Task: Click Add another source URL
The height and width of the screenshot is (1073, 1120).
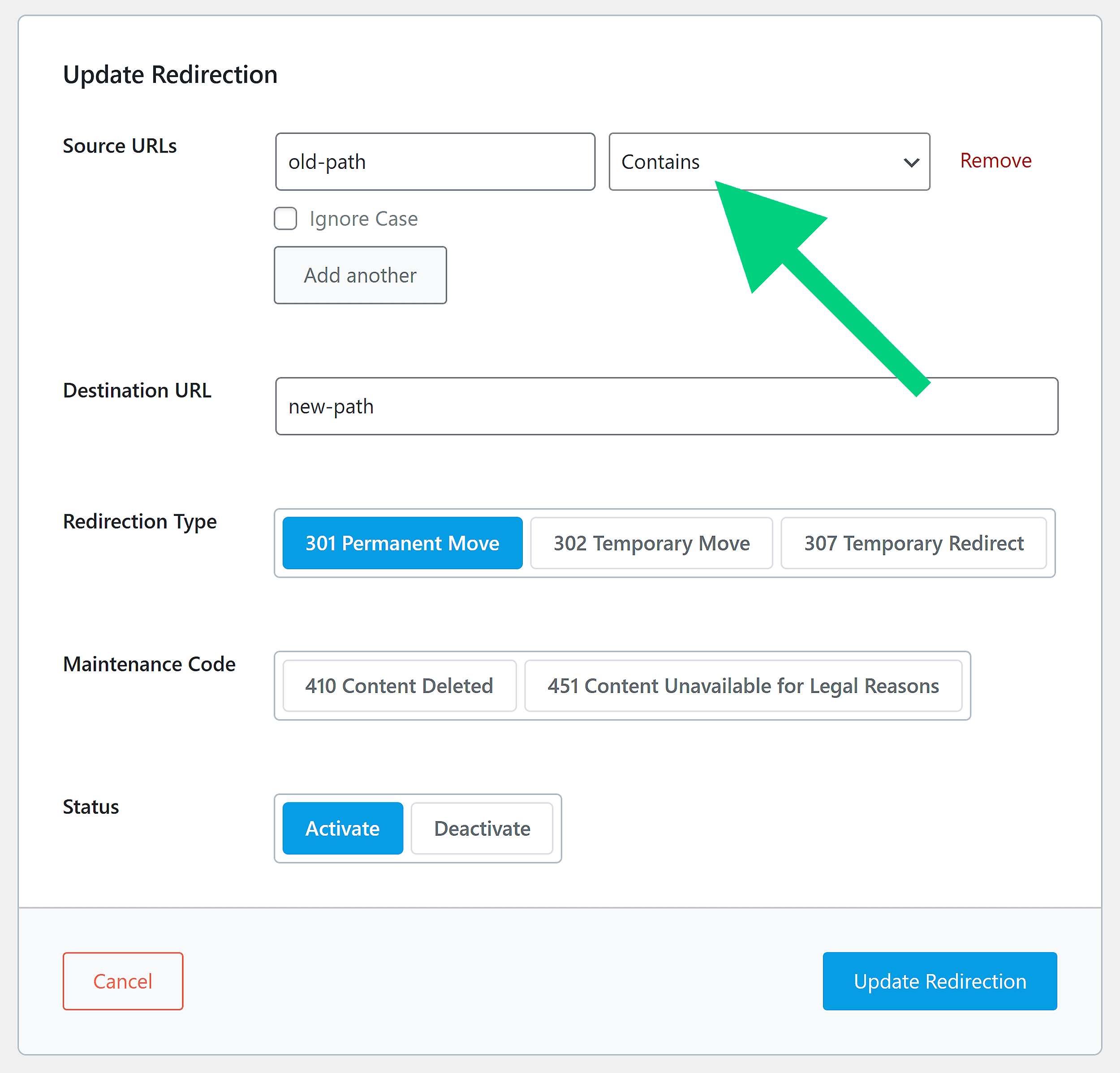Action: click(360, 275)
